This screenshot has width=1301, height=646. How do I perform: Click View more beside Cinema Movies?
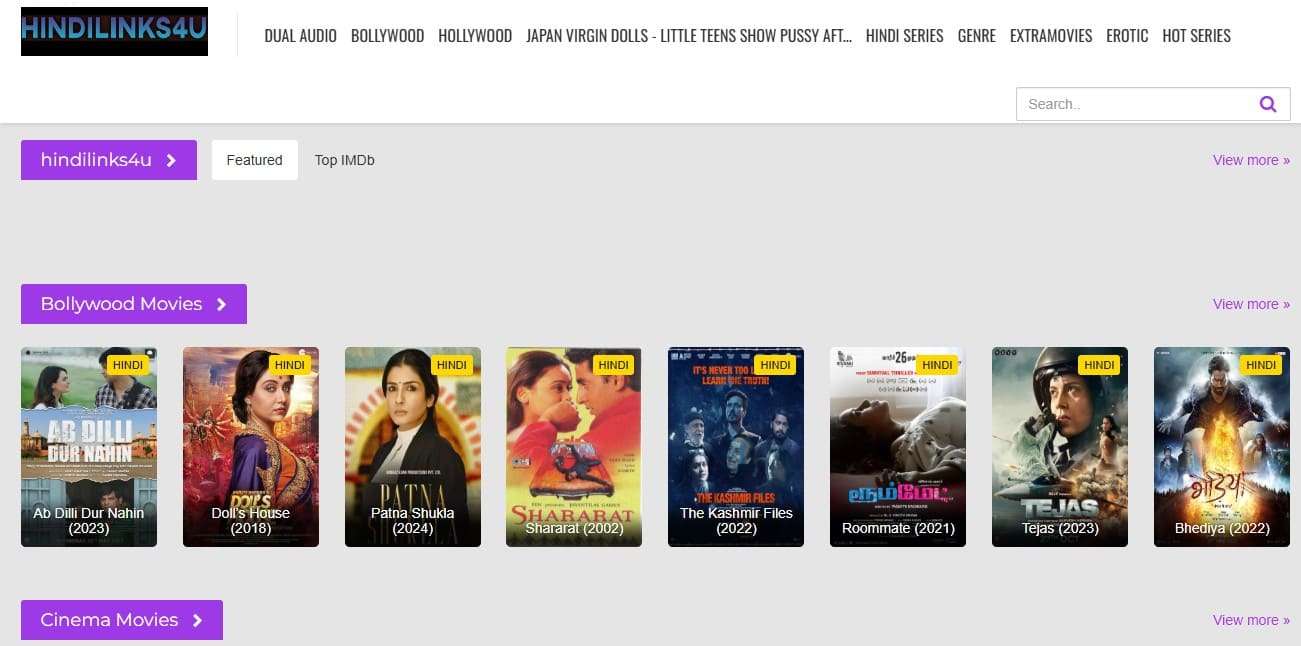[x=1251, y=620]
